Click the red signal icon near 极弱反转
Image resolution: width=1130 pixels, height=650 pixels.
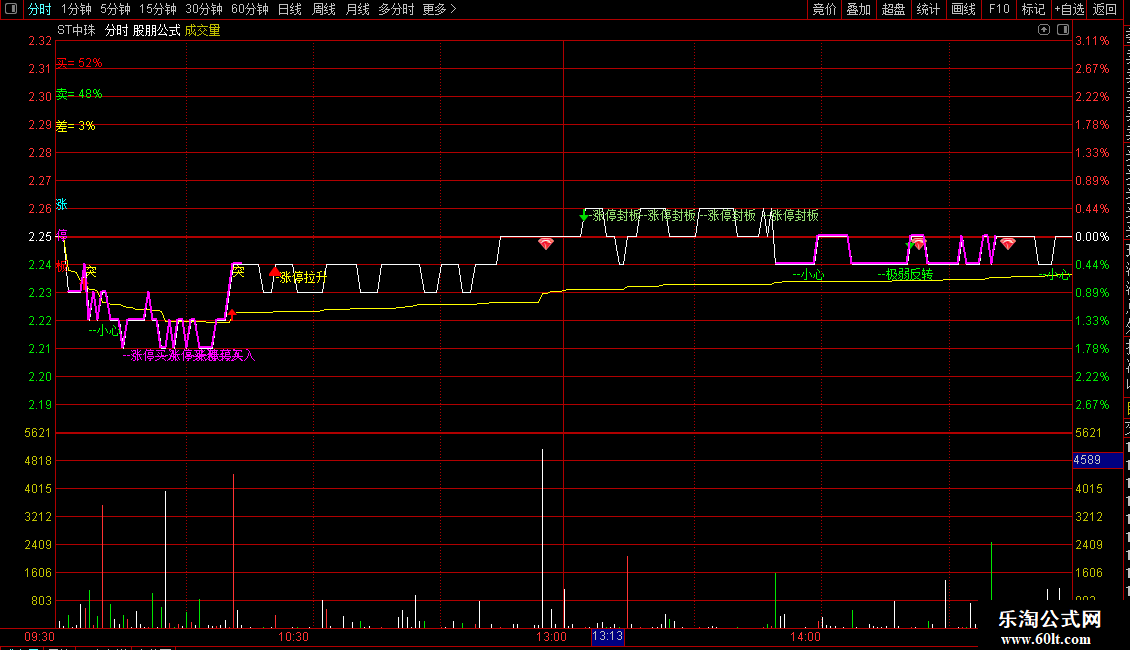[x=917, y=244]
